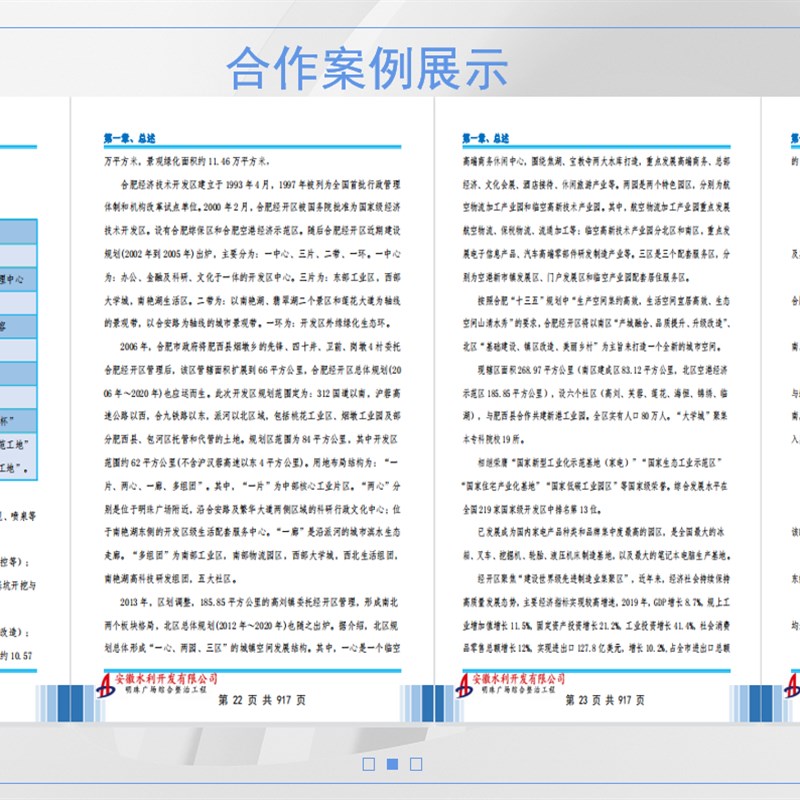Select the third carousel indicator square

(416, 764)
